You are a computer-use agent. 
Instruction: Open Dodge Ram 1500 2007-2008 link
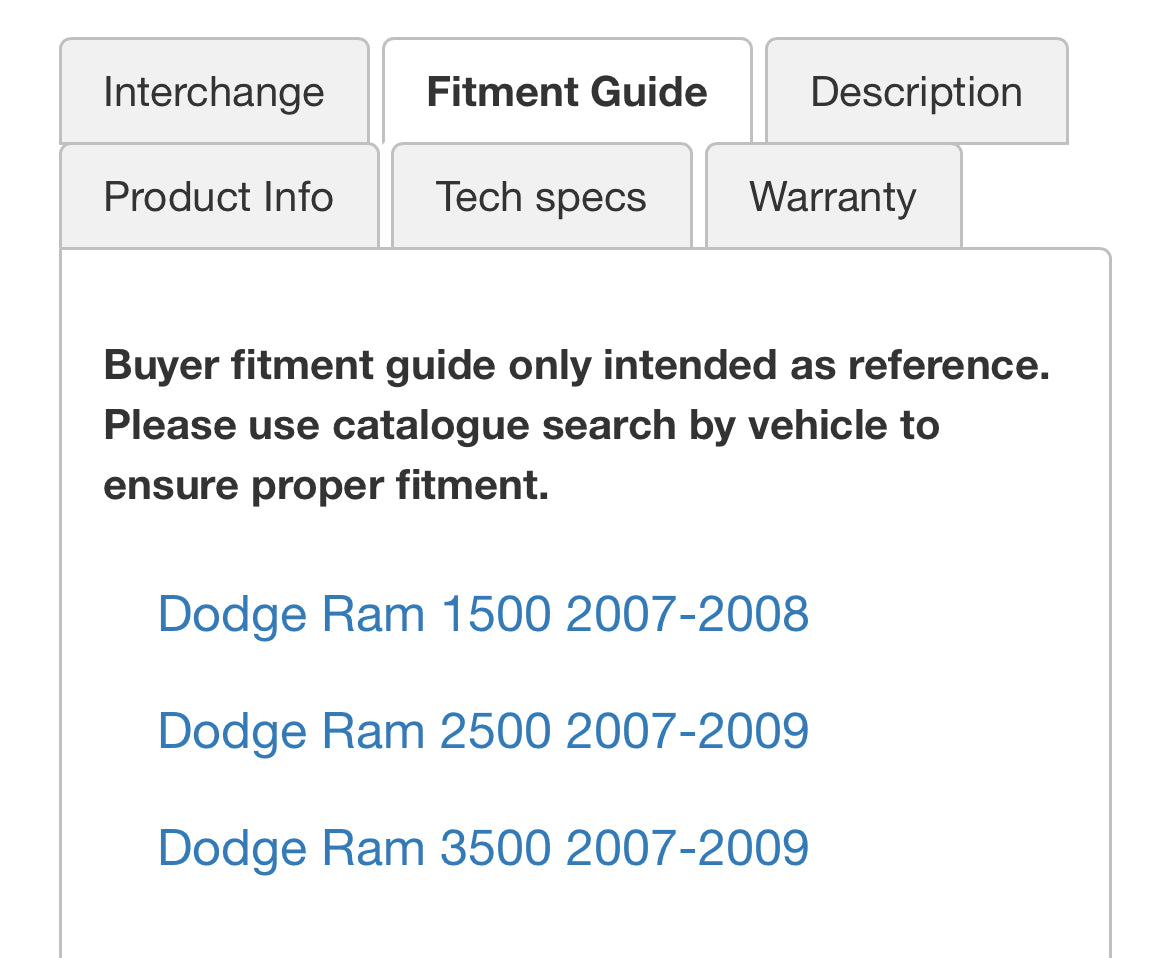(x=483, y=613)
